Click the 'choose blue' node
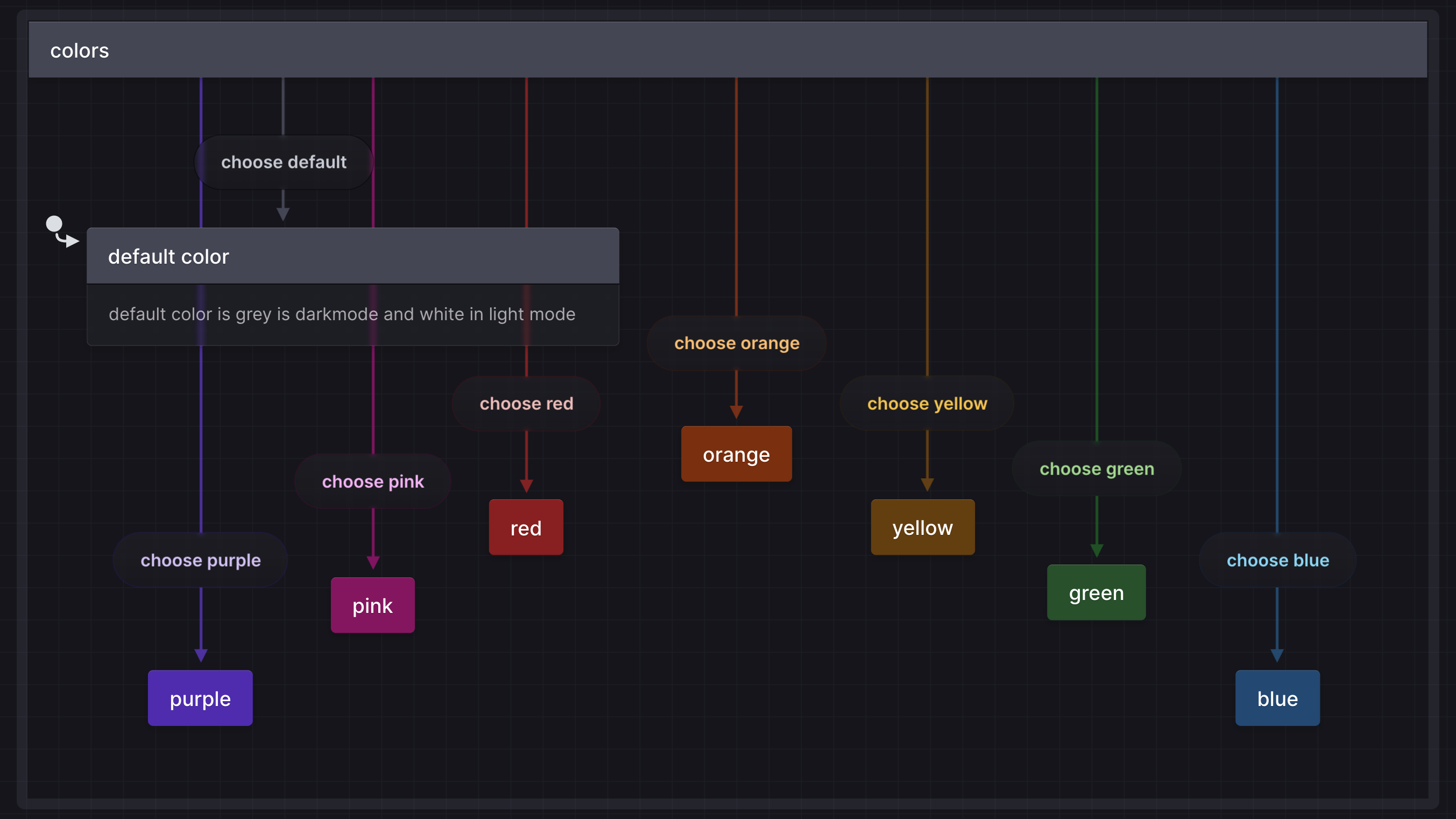Image resolution: width=1456 pixels, height=819 pixels. click(1277, 560)
